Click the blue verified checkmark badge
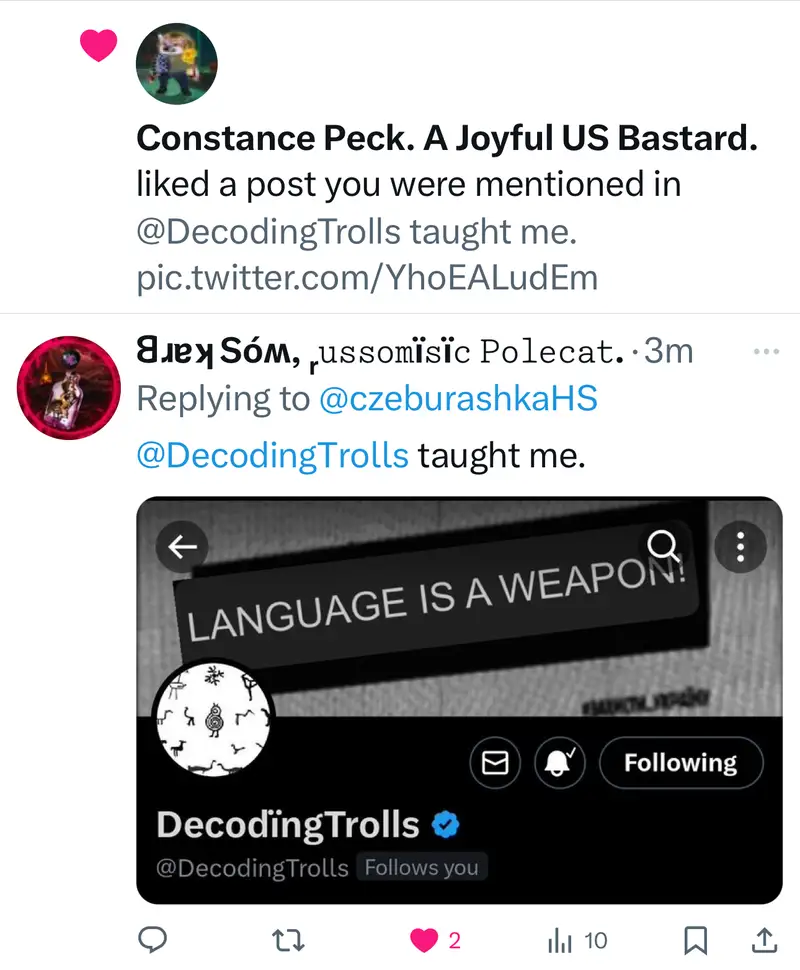This screenshot has height=970, width=800. [444, 825]
